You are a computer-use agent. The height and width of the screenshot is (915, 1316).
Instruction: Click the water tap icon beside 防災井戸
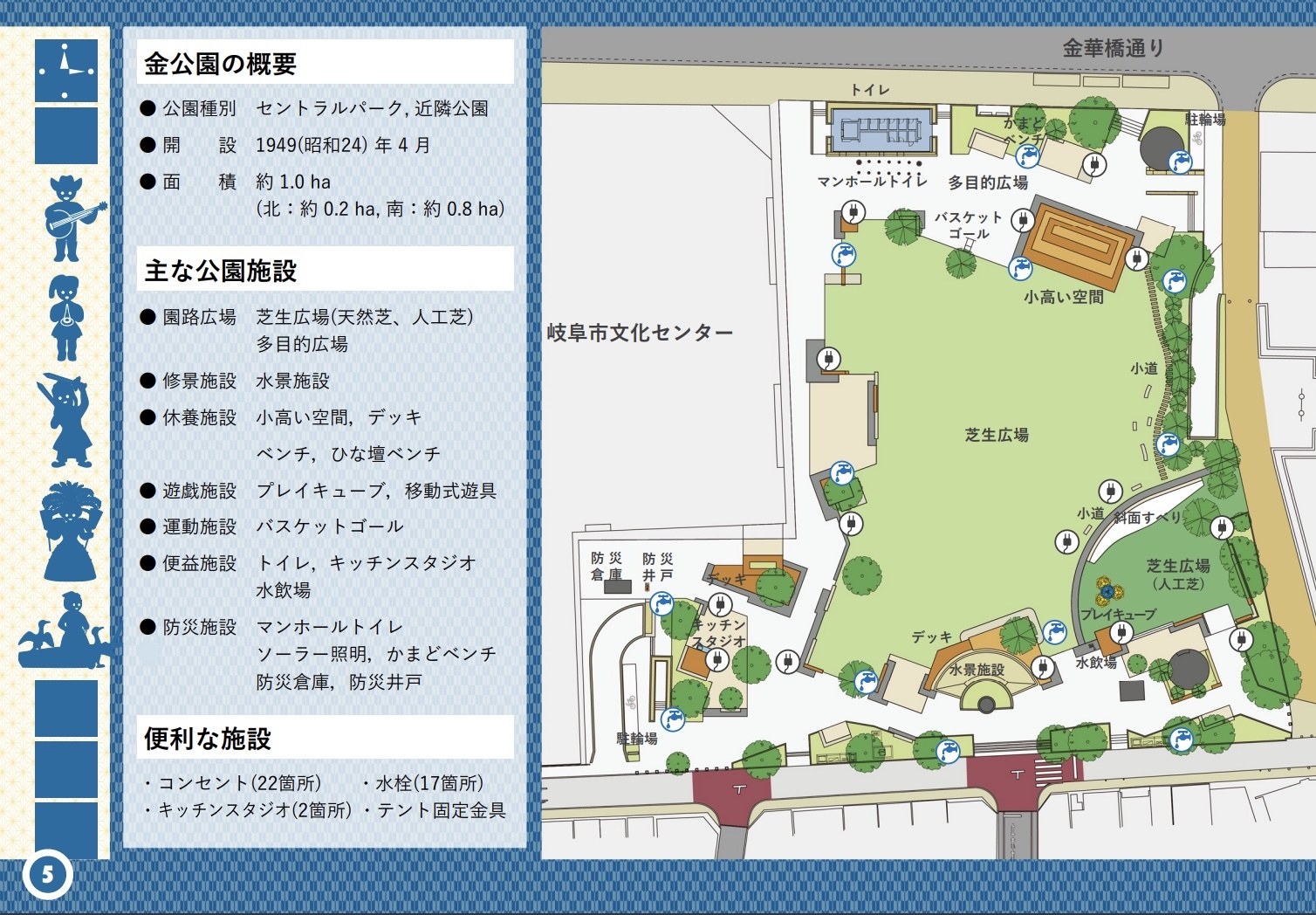coord(662,602)
